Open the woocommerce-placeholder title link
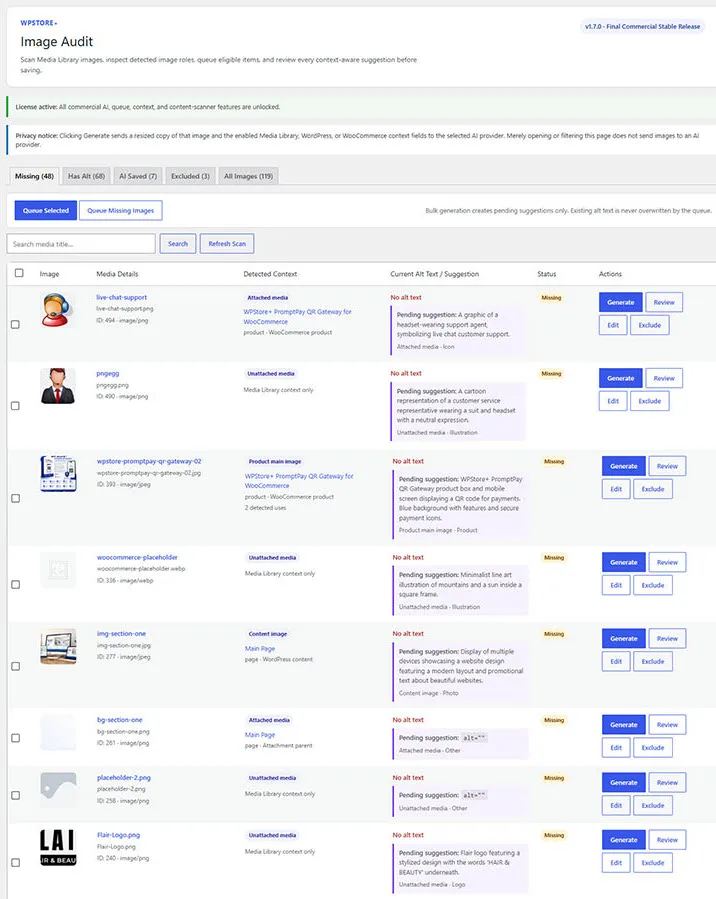Image resolution: width=716 pixels, height=899 pixels. (138, 557)
